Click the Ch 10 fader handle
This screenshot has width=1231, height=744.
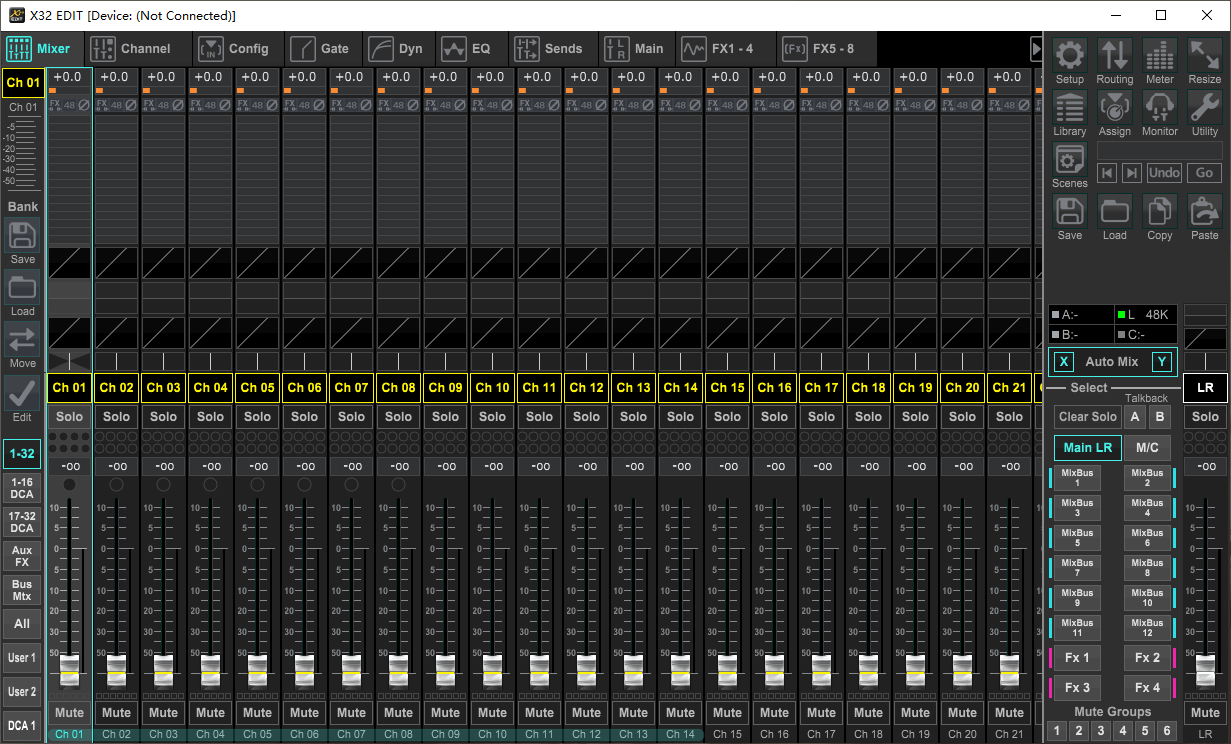492,668
